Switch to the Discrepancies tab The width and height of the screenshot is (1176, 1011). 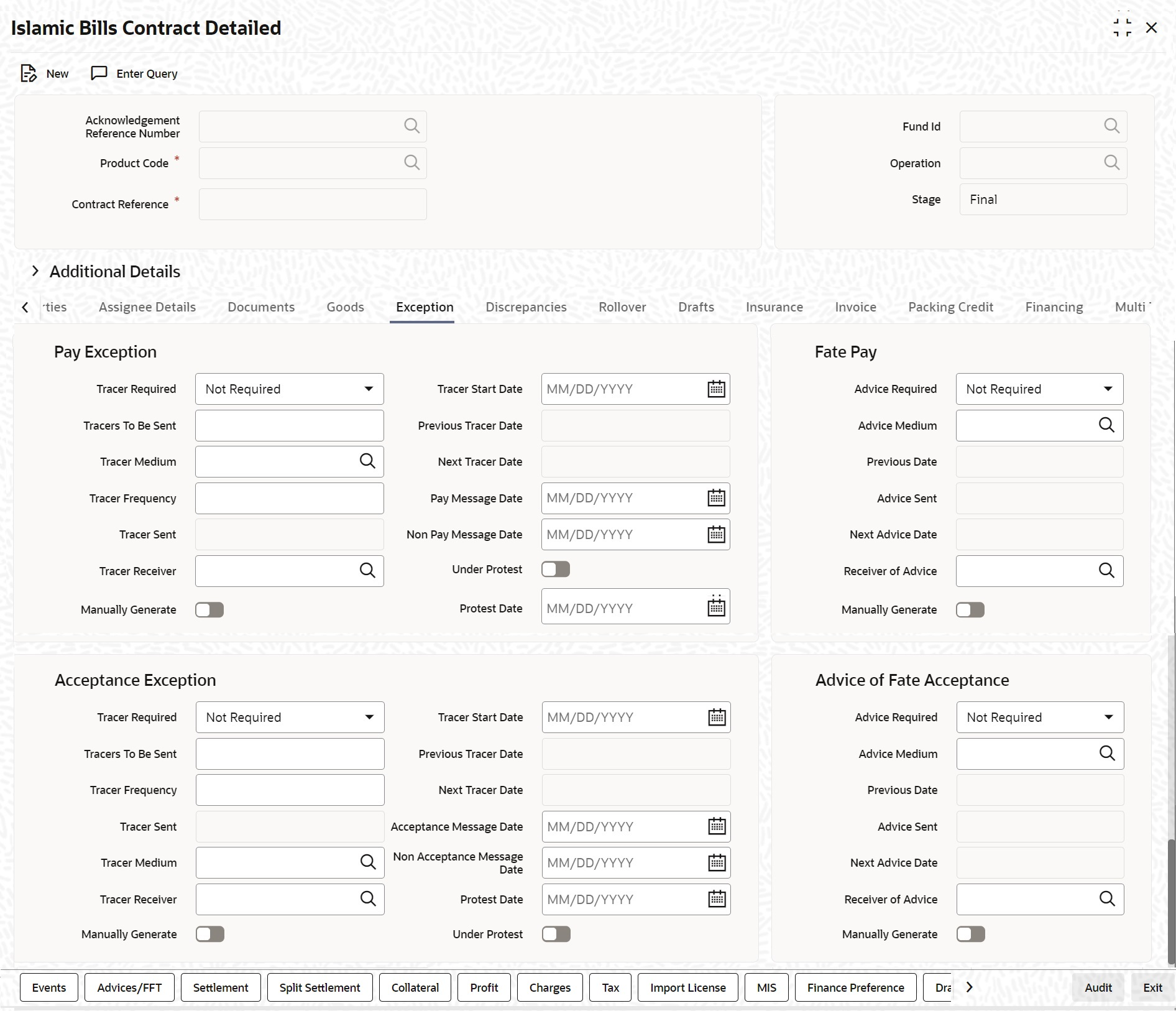526,307
